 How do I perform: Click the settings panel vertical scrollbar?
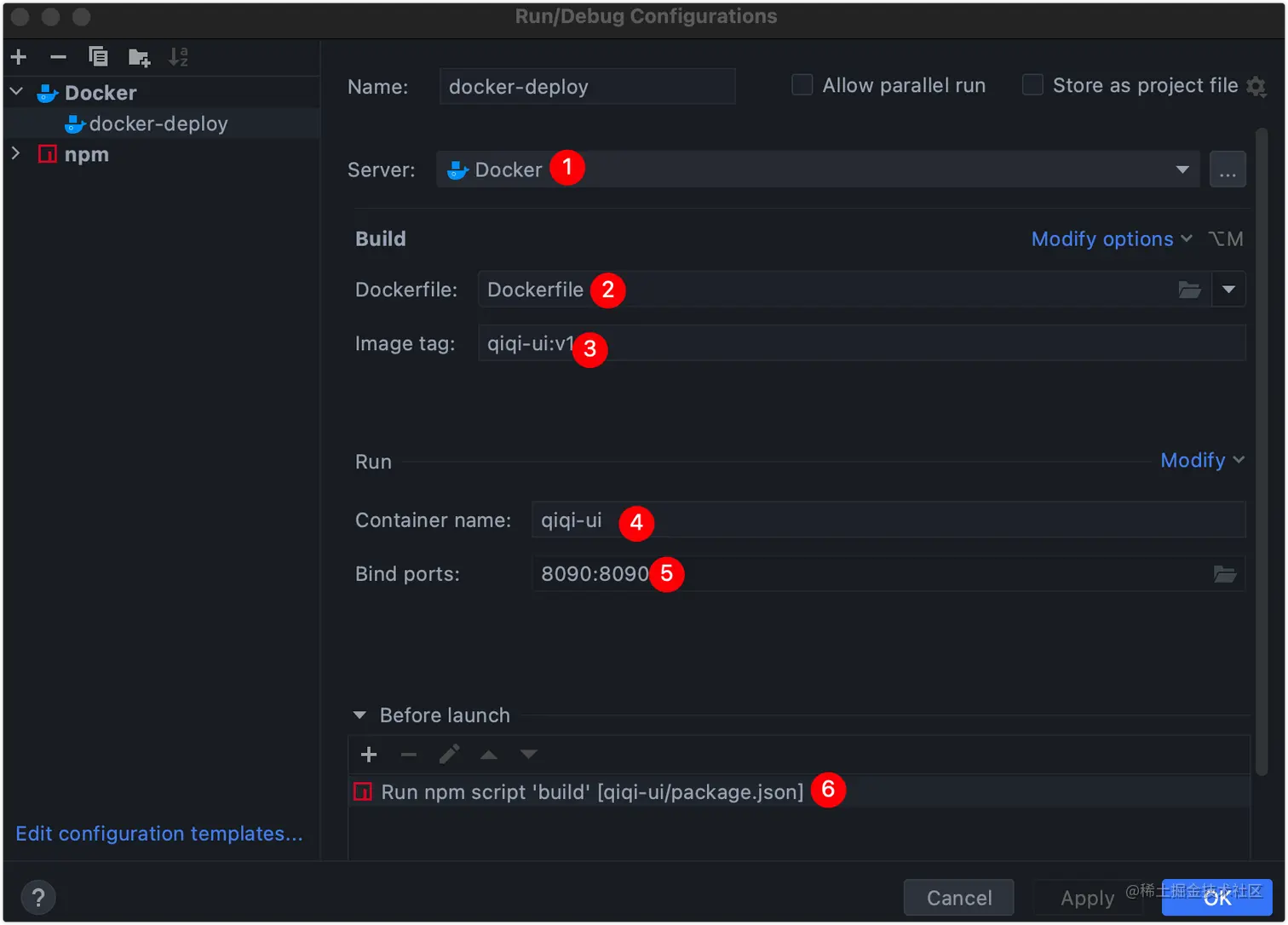1262,451
